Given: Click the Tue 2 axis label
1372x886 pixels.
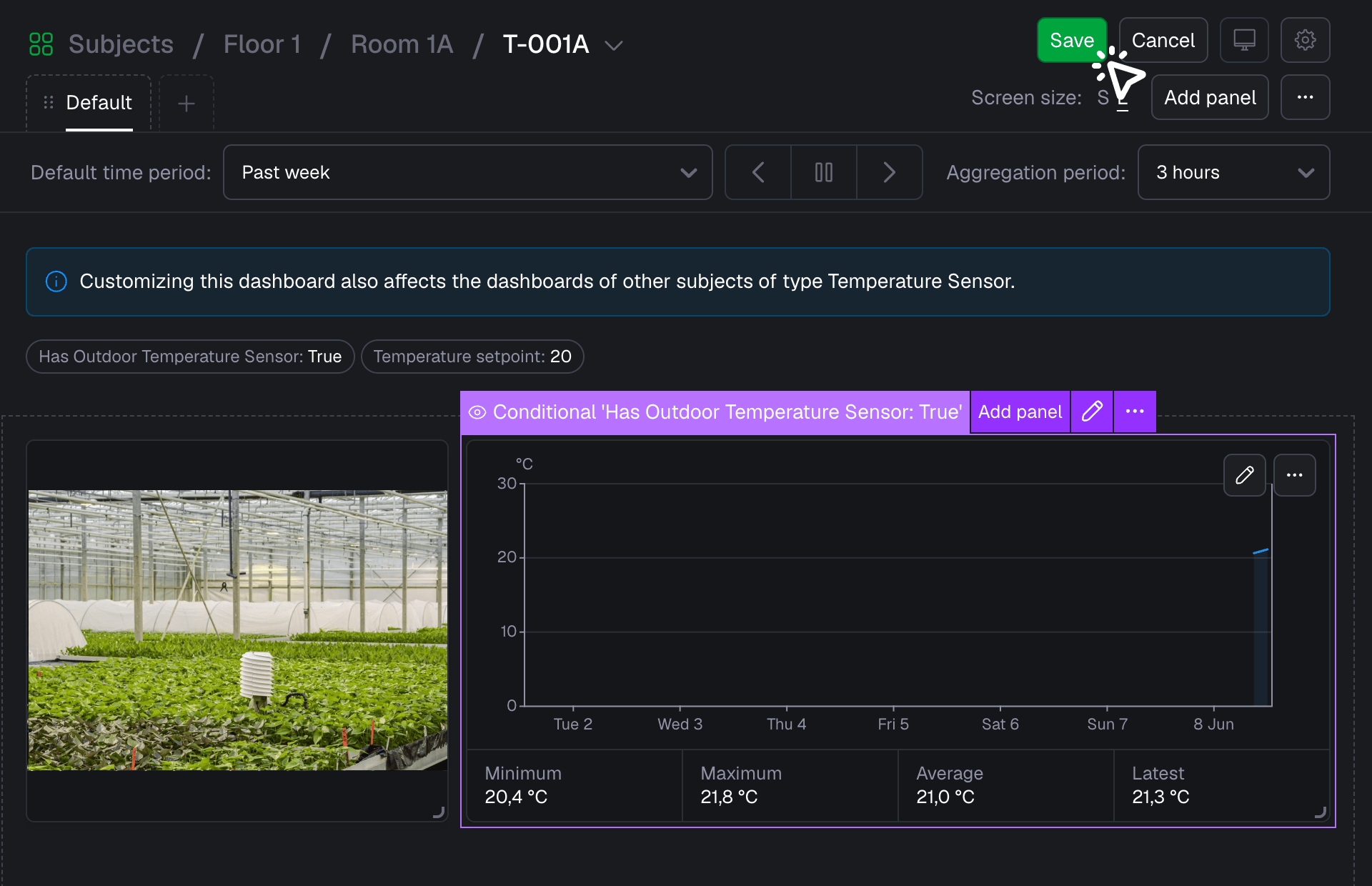Looking at the screenshot, I should [x=573, y=724].
